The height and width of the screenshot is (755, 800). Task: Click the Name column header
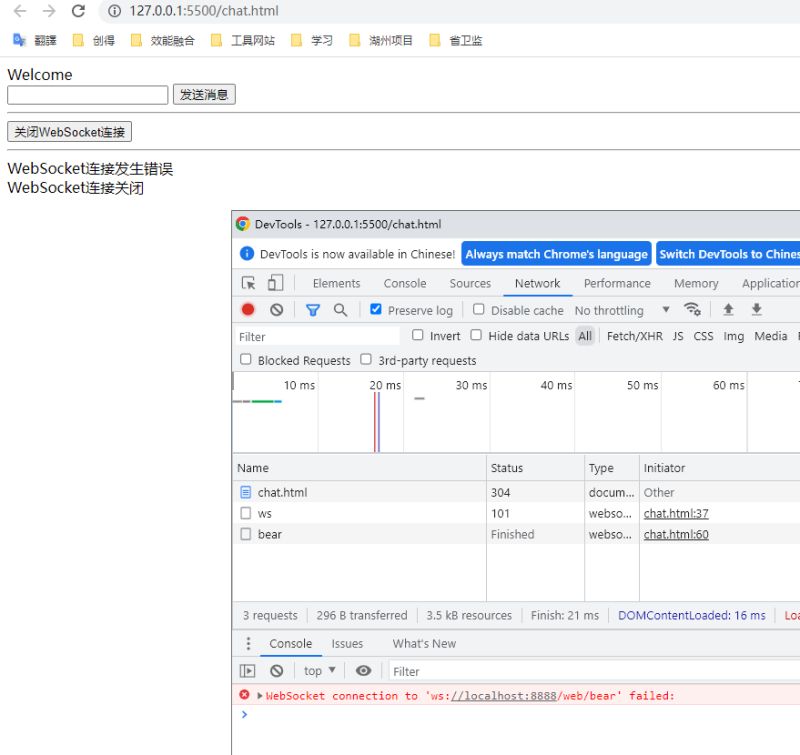[x=359, y=468]
